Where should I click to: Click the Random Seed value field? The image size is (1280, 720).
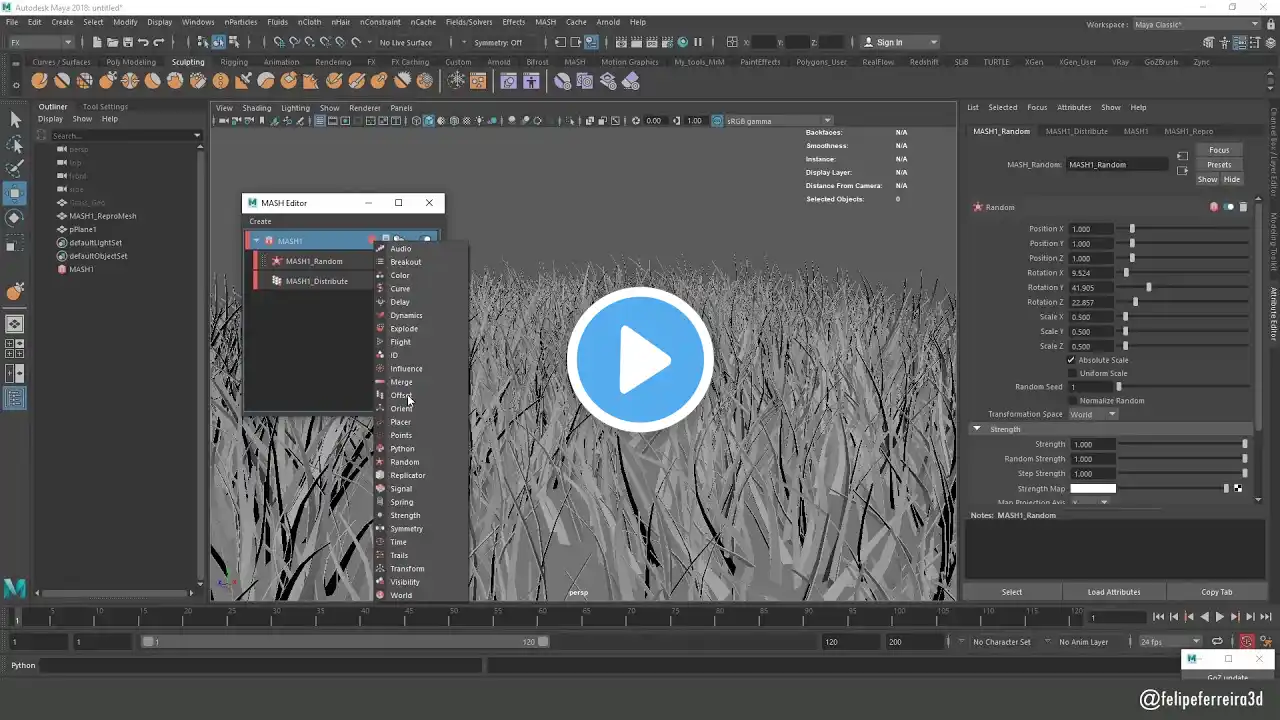(1091, 387)
